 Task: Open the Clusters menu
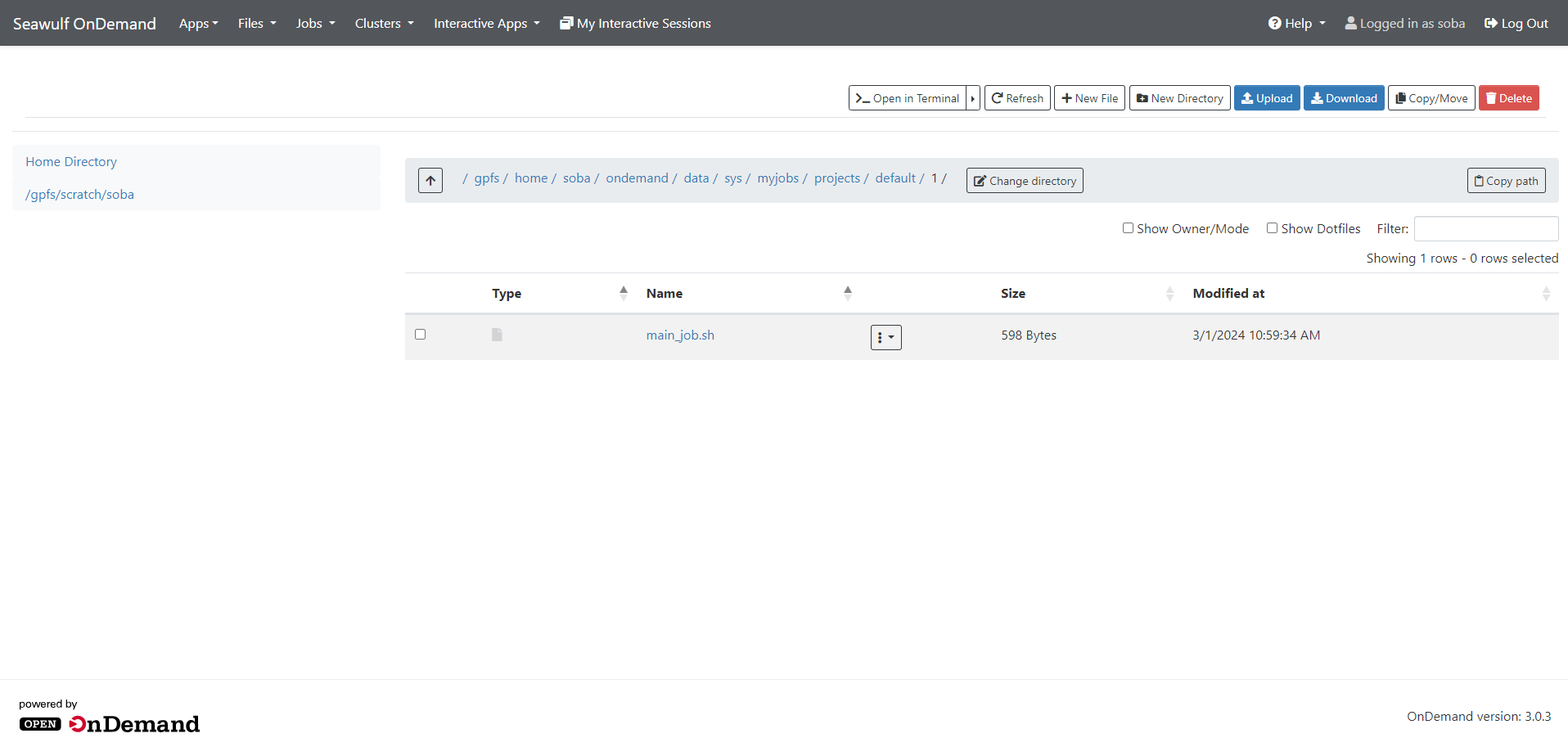(x=384, y=23)
